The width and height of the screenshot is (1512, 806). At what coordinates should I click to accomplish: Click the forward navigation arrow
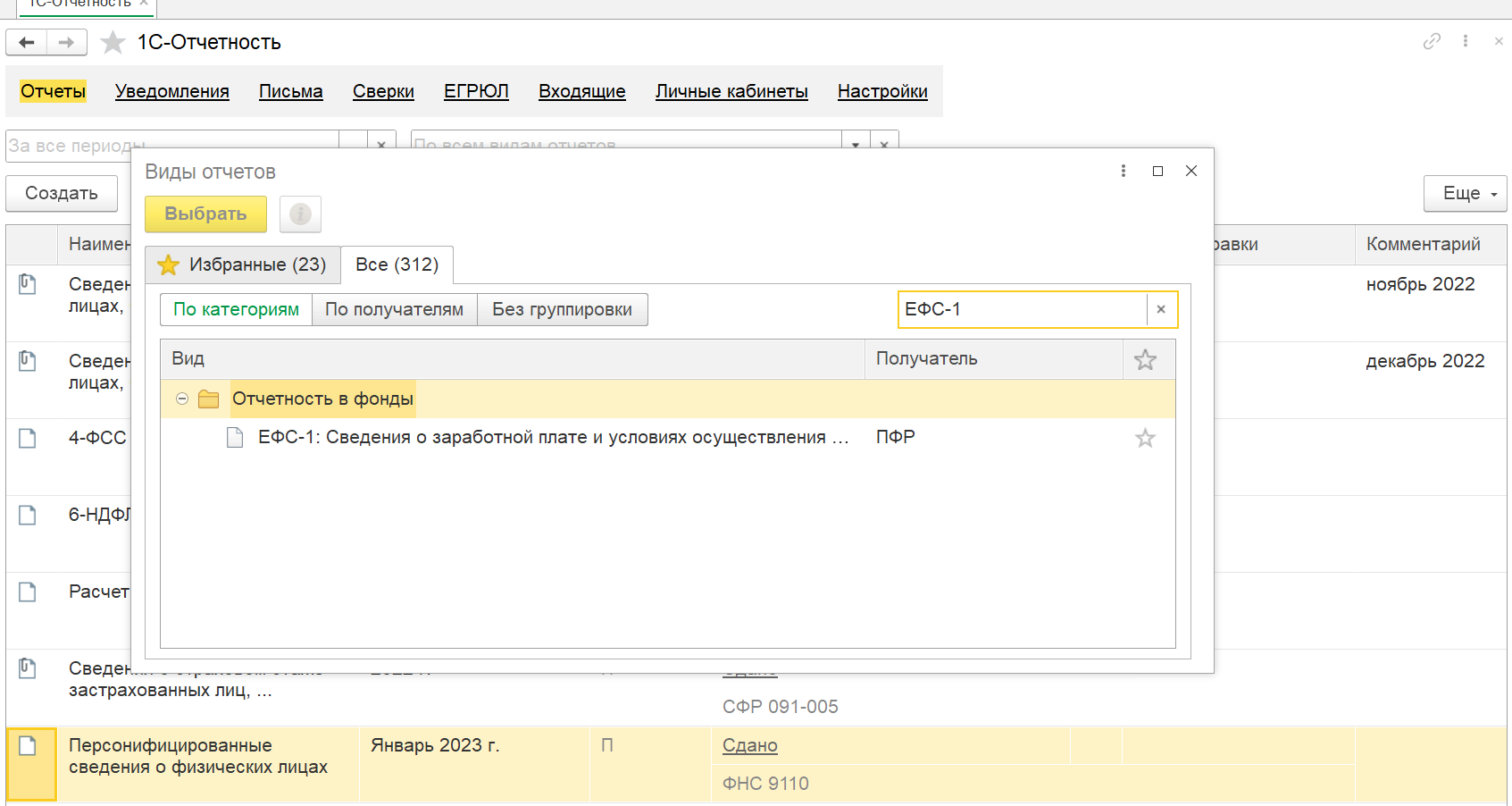(x=67, y=42)
